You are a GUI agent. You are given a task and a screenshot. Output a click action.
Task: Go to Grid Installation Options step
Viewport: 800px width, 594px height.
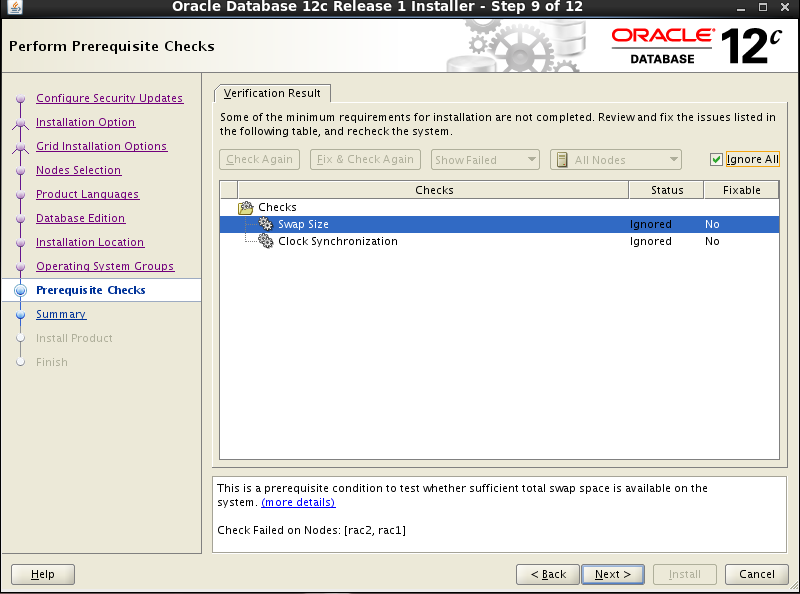pos(102,146)
